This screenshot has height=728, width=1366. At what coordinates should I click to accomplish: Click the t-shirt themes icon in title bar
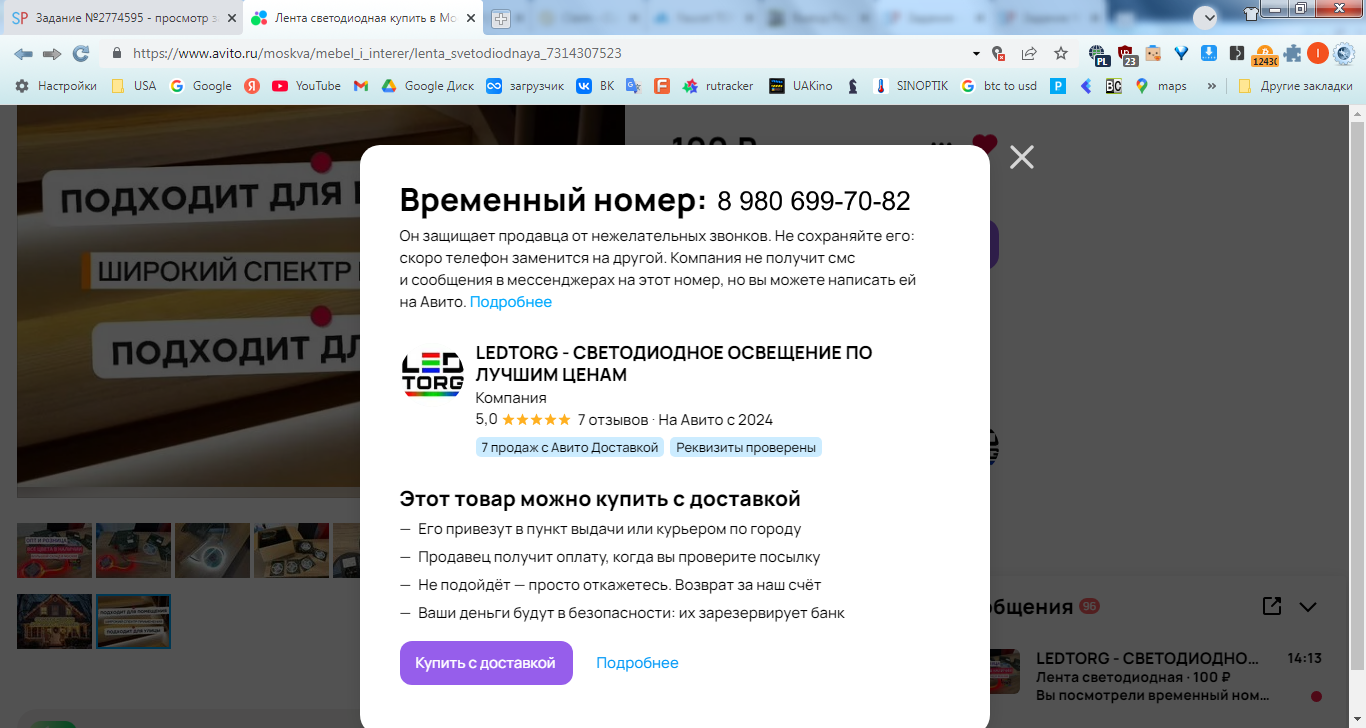pyautogui.click(x=1251, y=12)
